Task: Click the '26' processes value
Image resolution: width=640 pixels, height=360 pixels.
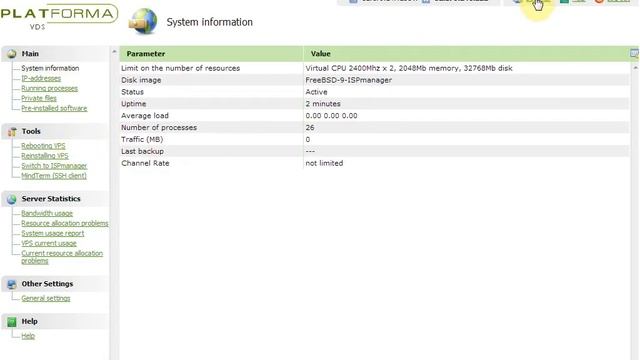Action: [x=310, y=127]
